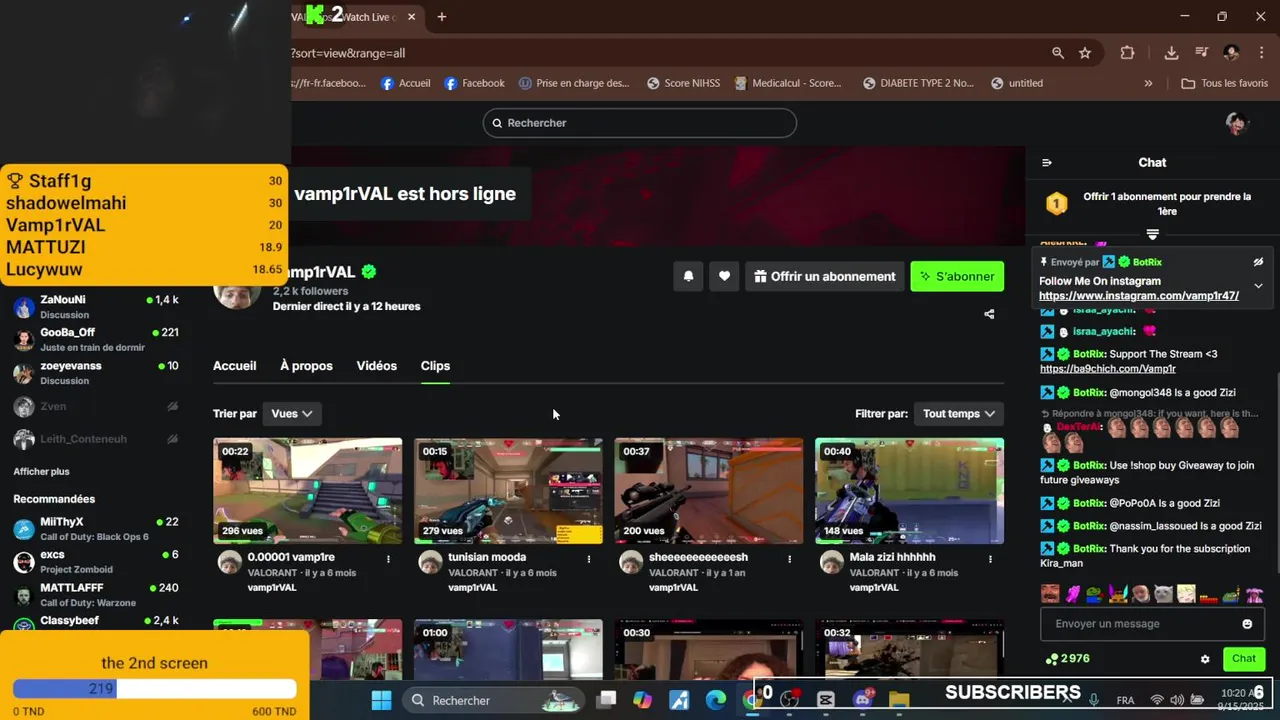Image resolution: width=1280 pixels, height=720 pixels.
Task: Click the share icon below S'abonner
Action: coord(989,314)
